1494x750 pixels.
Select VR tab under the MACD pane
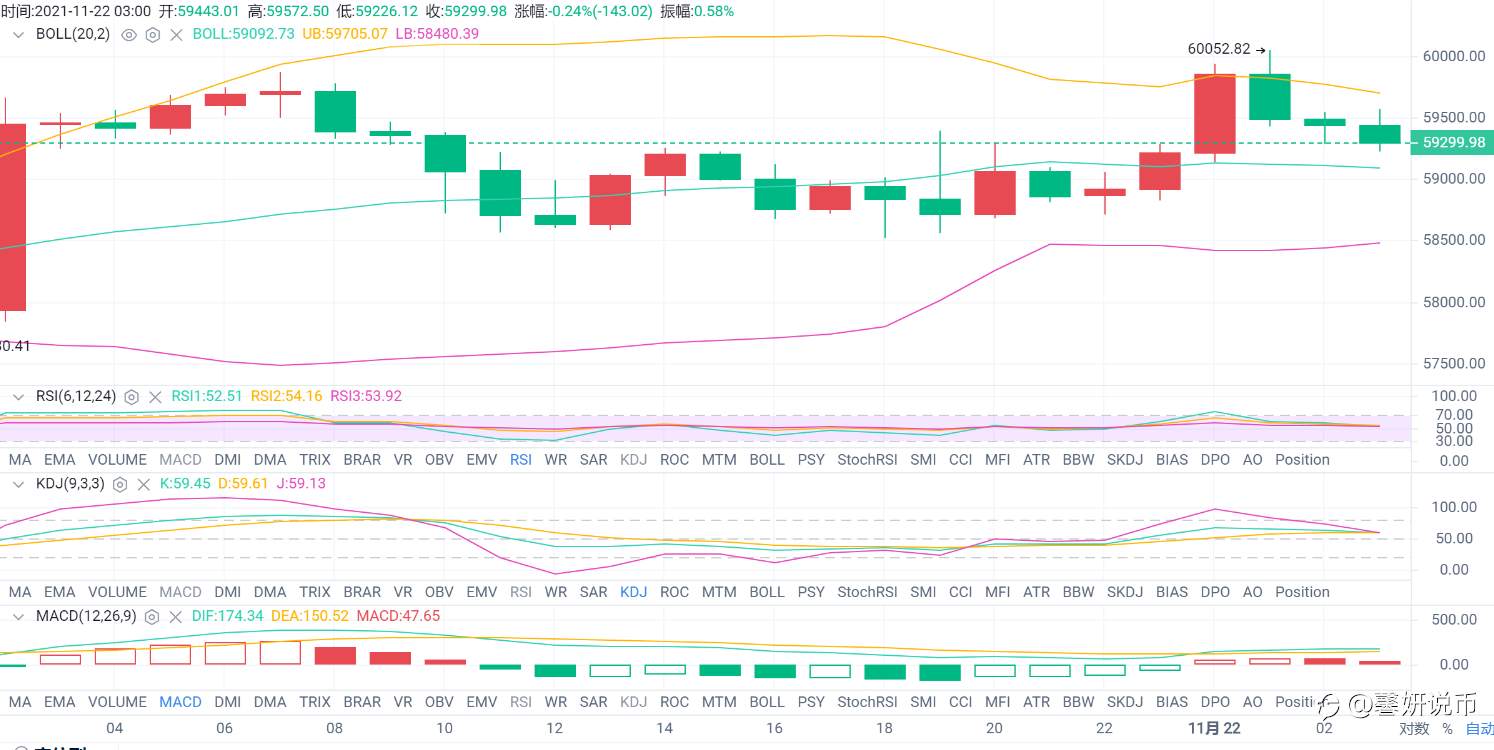point(403,702)
